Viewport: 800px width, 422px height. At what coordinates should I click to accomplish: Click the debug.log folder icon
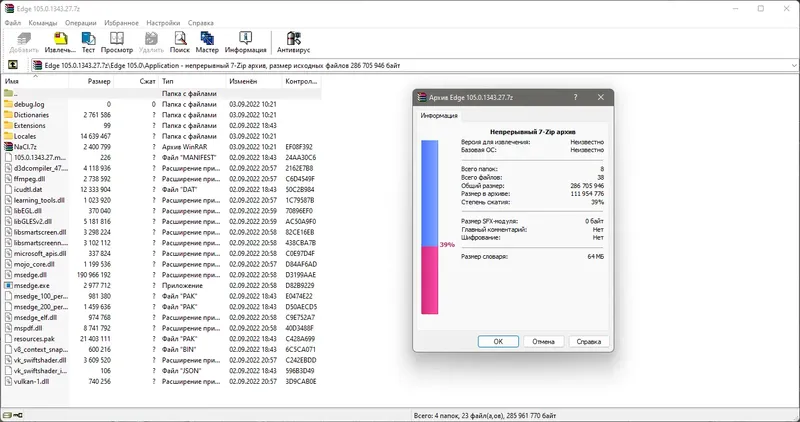[8, 104]
